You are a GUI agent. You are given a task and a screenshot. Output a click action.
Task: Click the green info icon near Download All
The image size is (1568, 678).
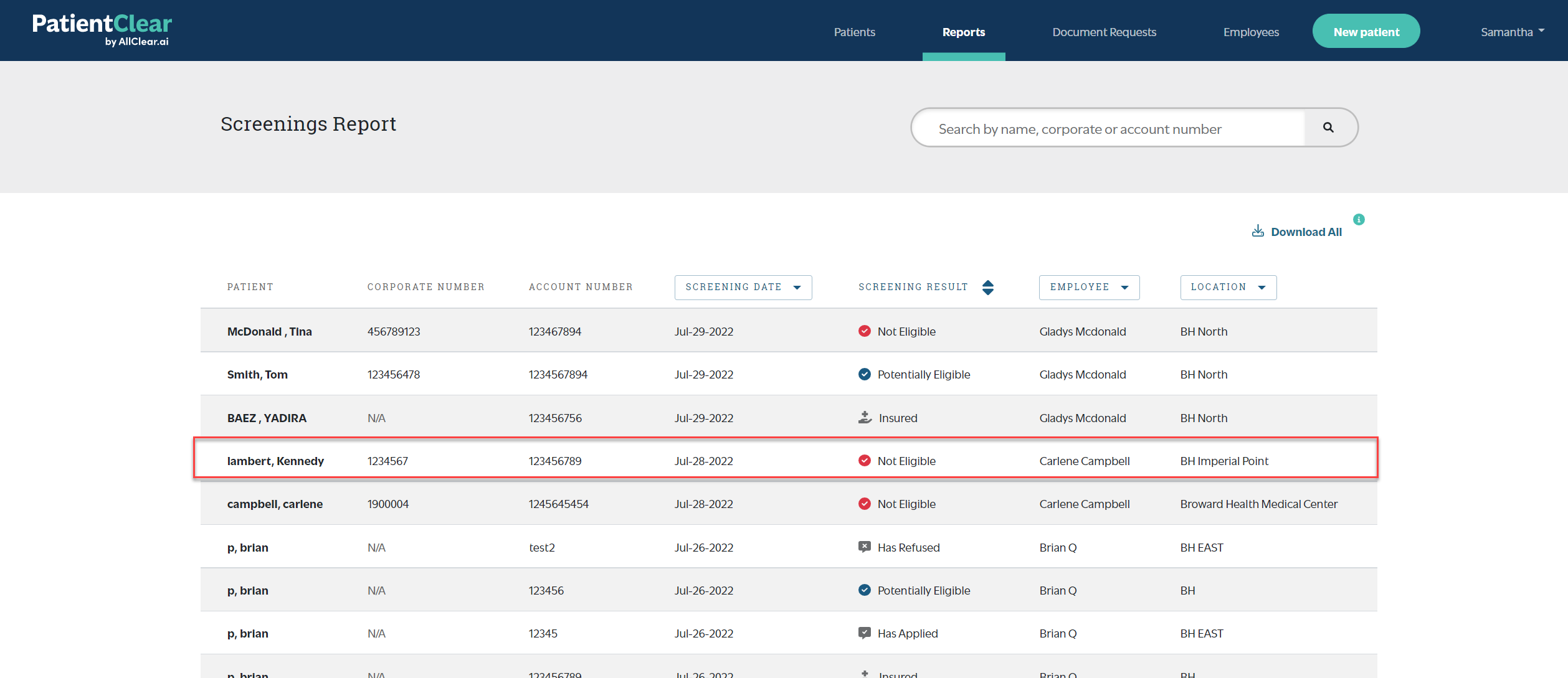[1359, 220]
